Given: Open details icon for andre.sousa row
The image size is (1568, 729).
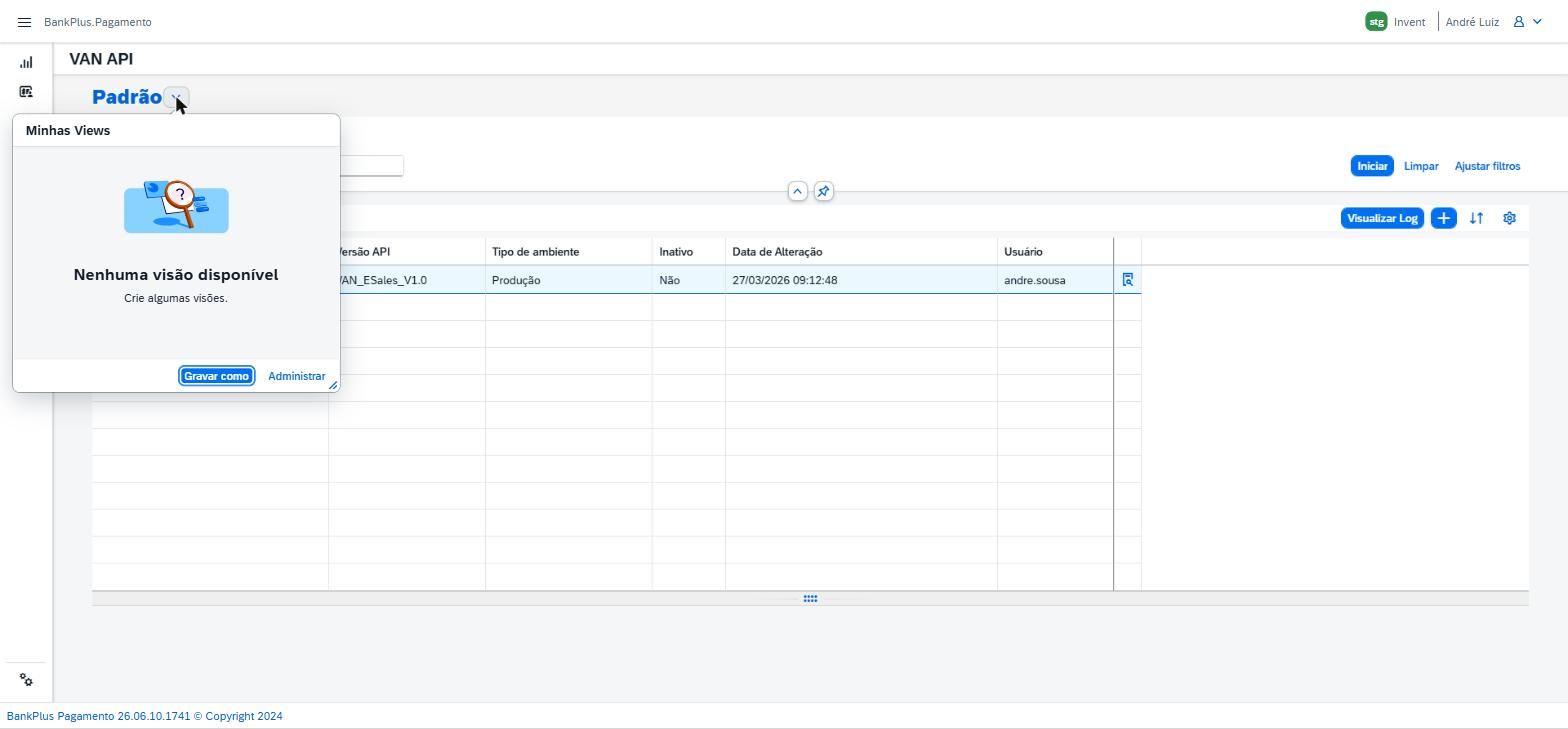Looking at the screenshot, I should coord(1127,280).
